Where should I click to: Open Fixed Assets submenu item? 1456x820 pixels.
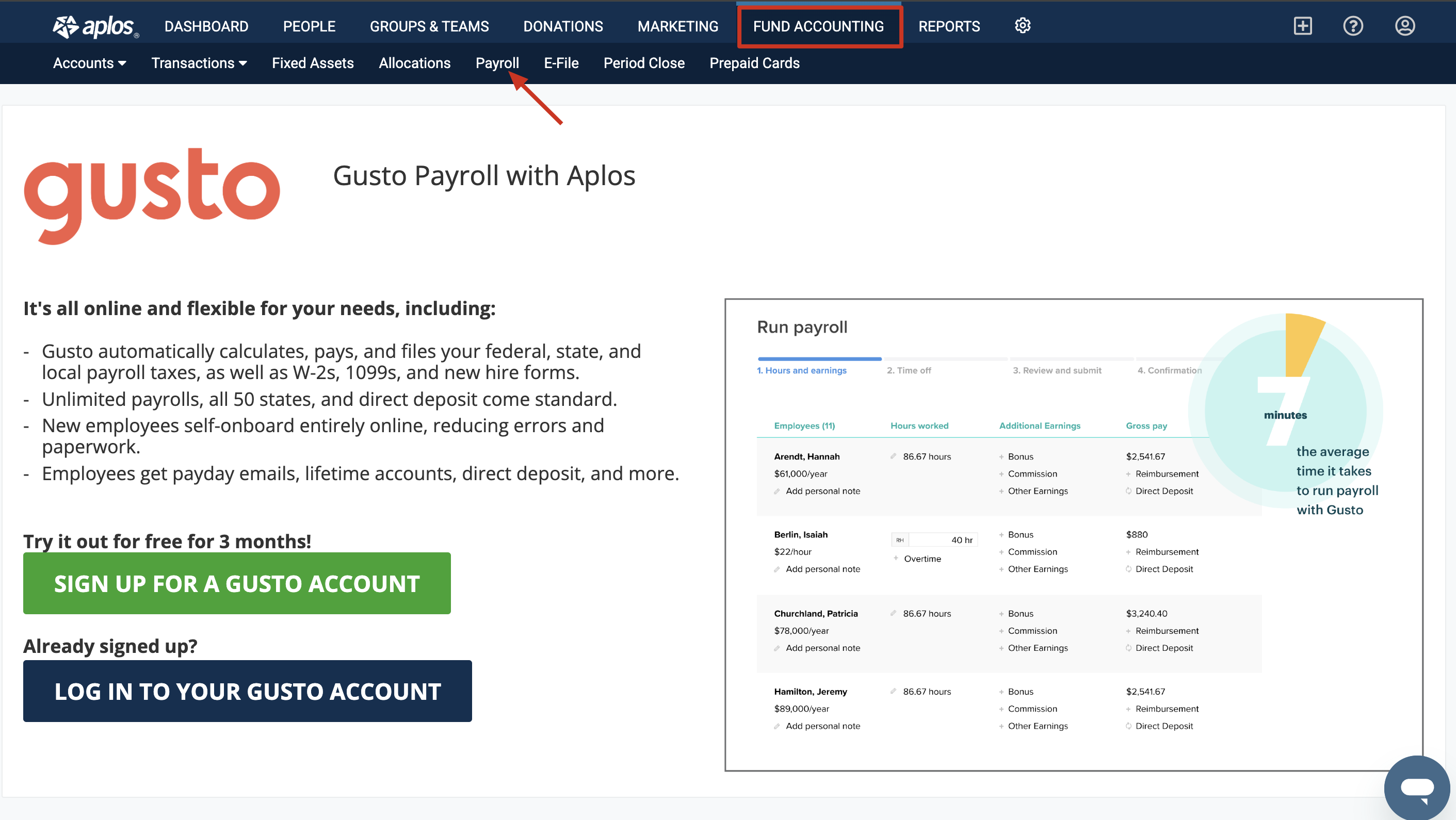click(313, 63)
